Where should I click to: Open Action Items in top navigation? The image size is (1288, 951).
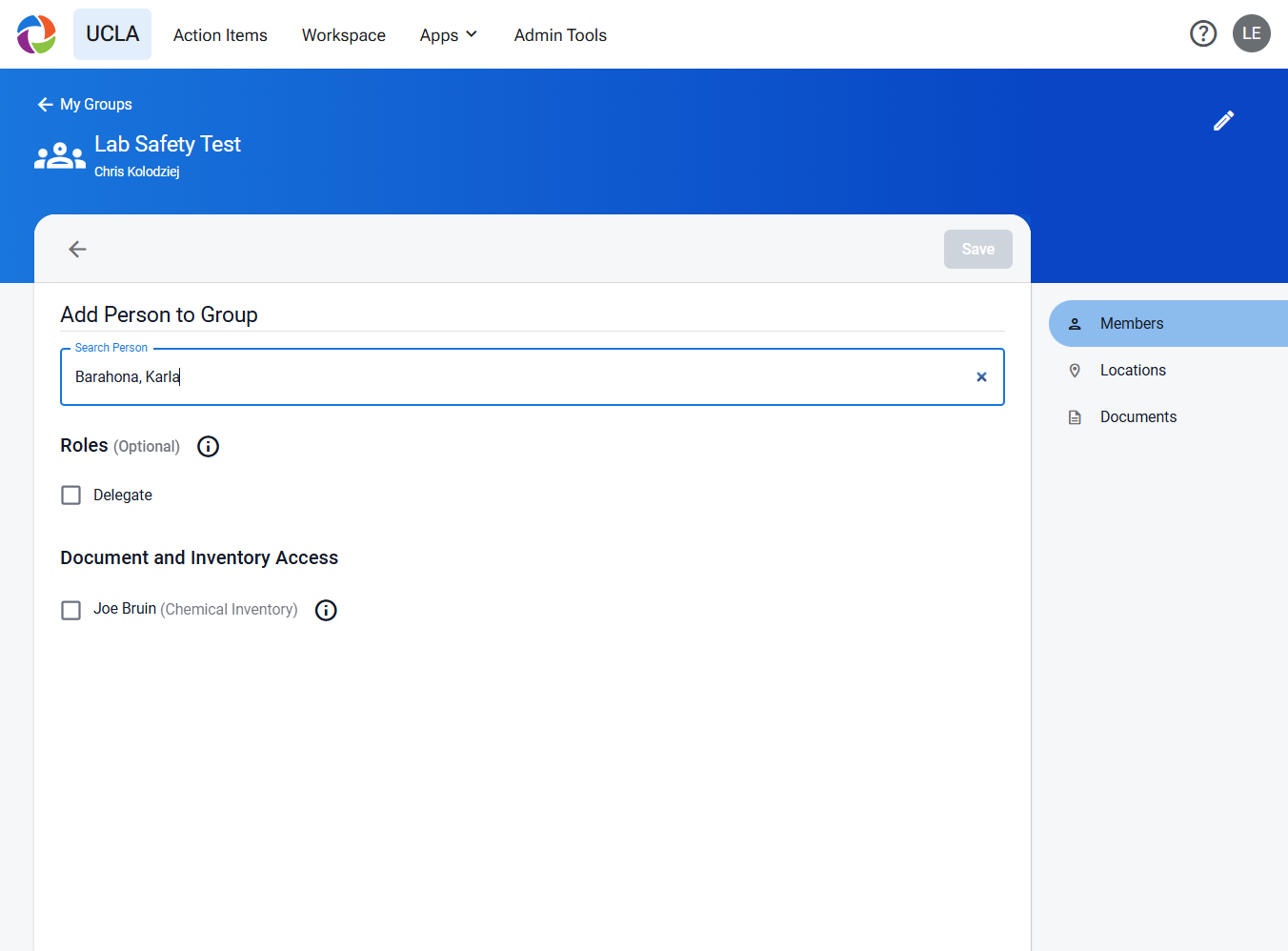(x=220, y=35)
